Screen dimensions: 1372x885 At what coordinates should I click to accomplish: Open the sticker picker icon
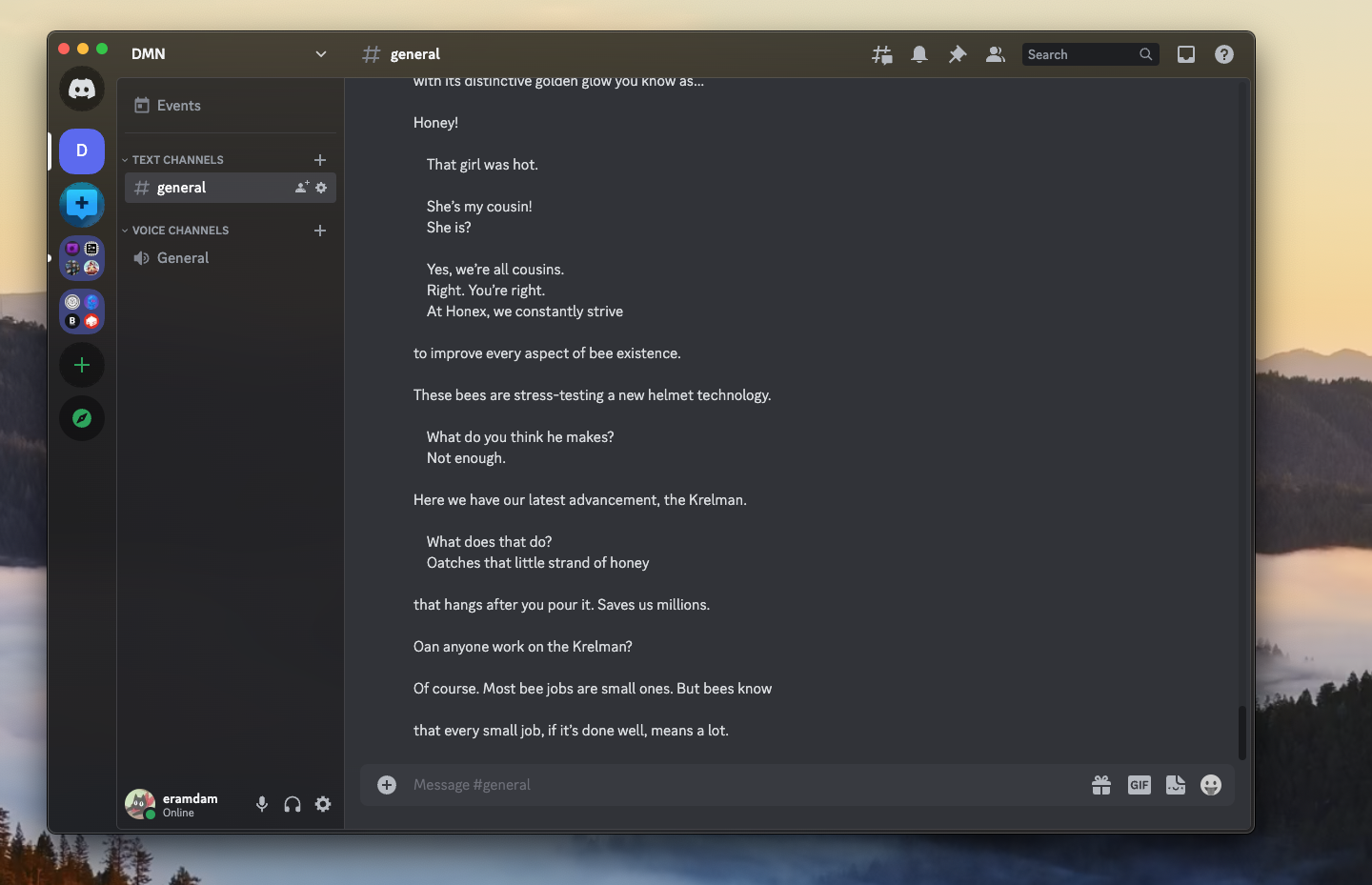click(1176, 785)
